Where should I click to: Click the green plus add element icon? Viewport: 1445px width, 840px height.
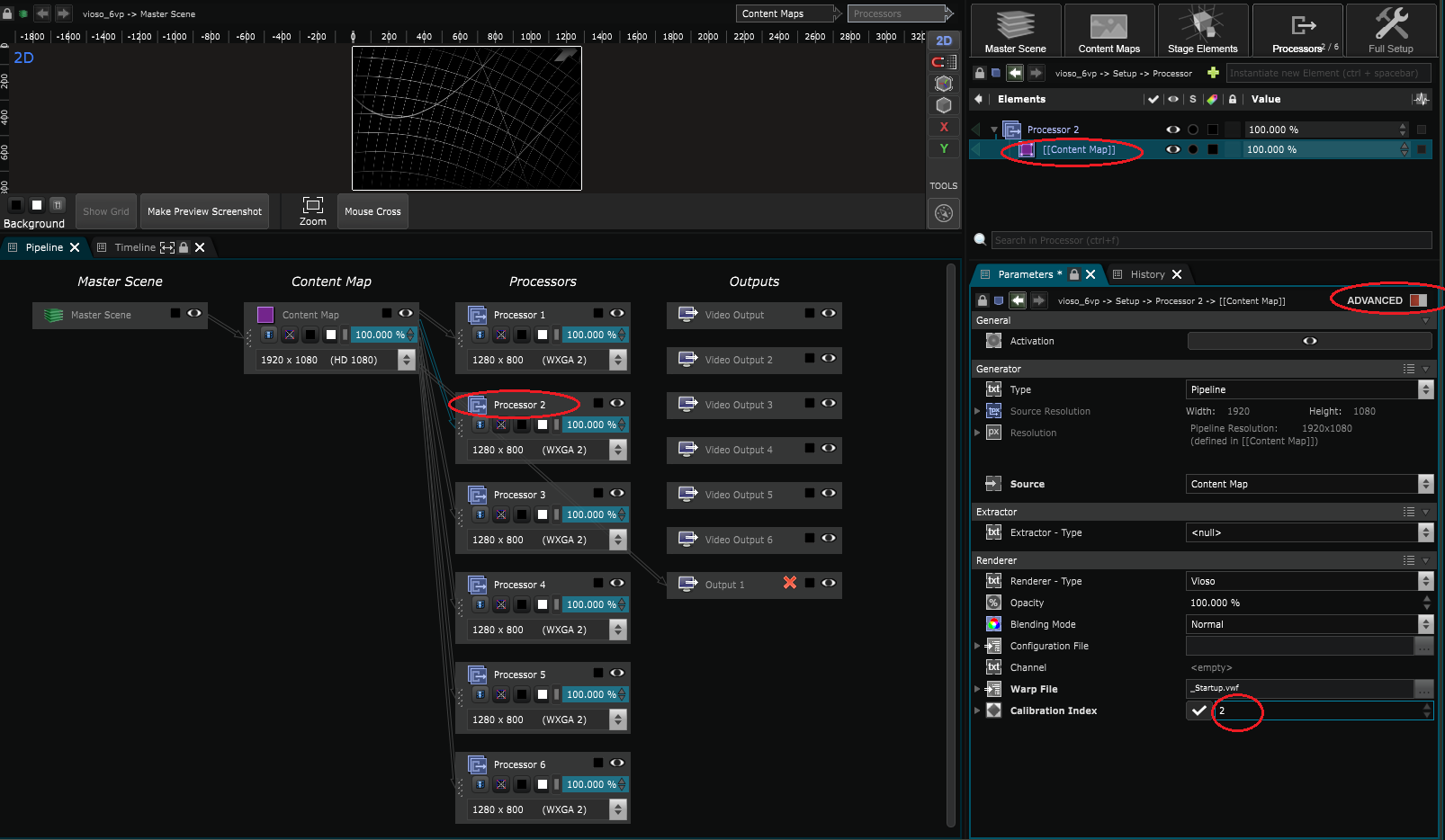click(1213, 73)
